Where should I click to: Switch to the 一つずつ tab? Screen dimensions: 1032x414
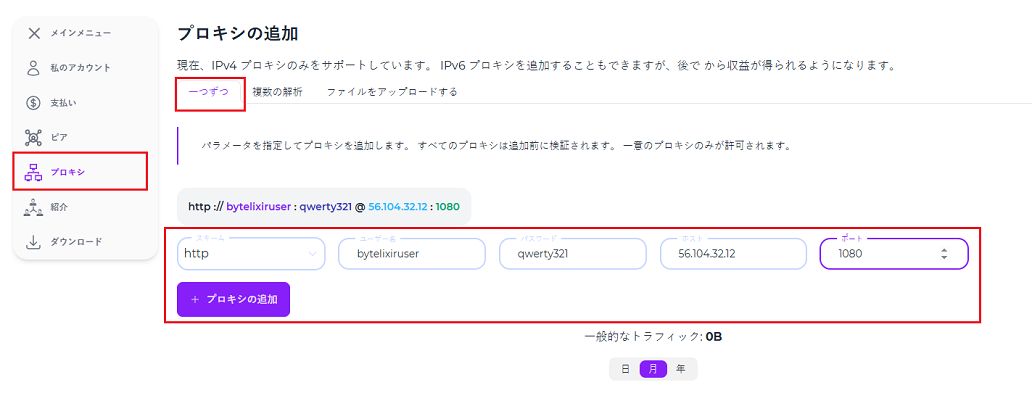click(209, 92)
